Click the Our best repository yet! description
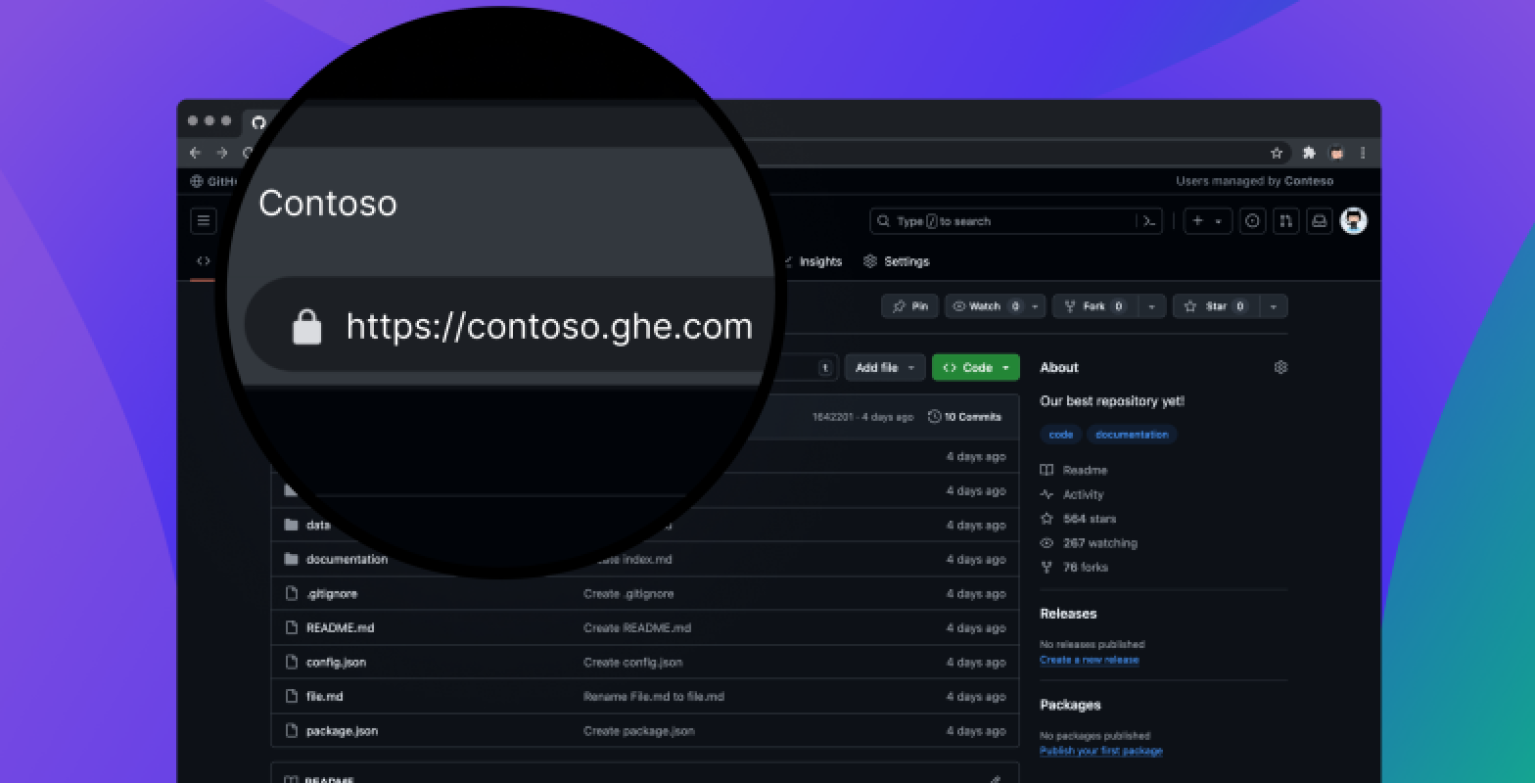The width and height of the screenshot is (1535, 783). 1112,401
